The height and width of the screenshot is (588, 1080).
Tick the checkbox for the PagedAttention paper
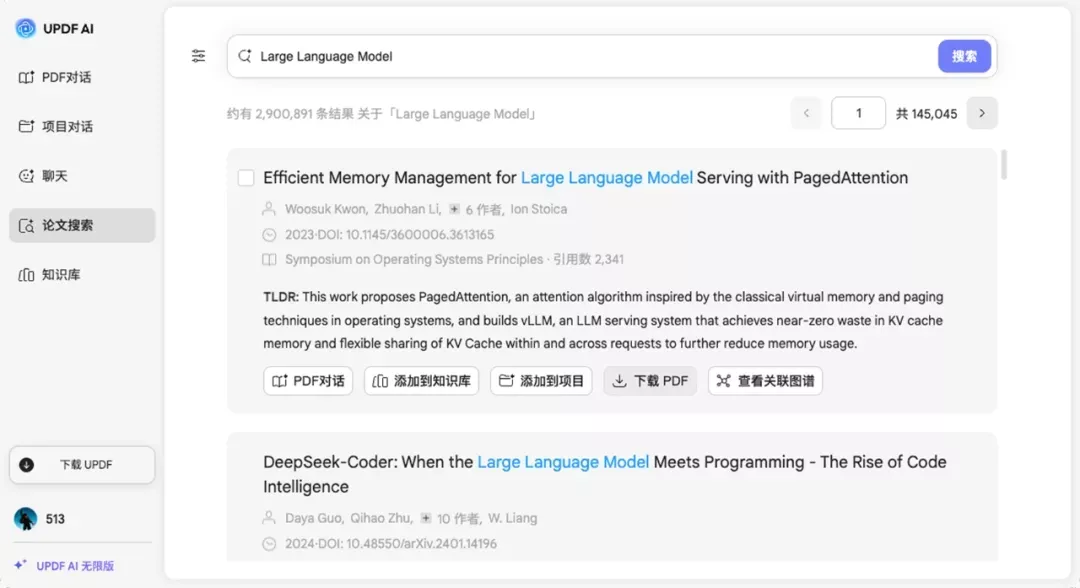coord(246,178)
